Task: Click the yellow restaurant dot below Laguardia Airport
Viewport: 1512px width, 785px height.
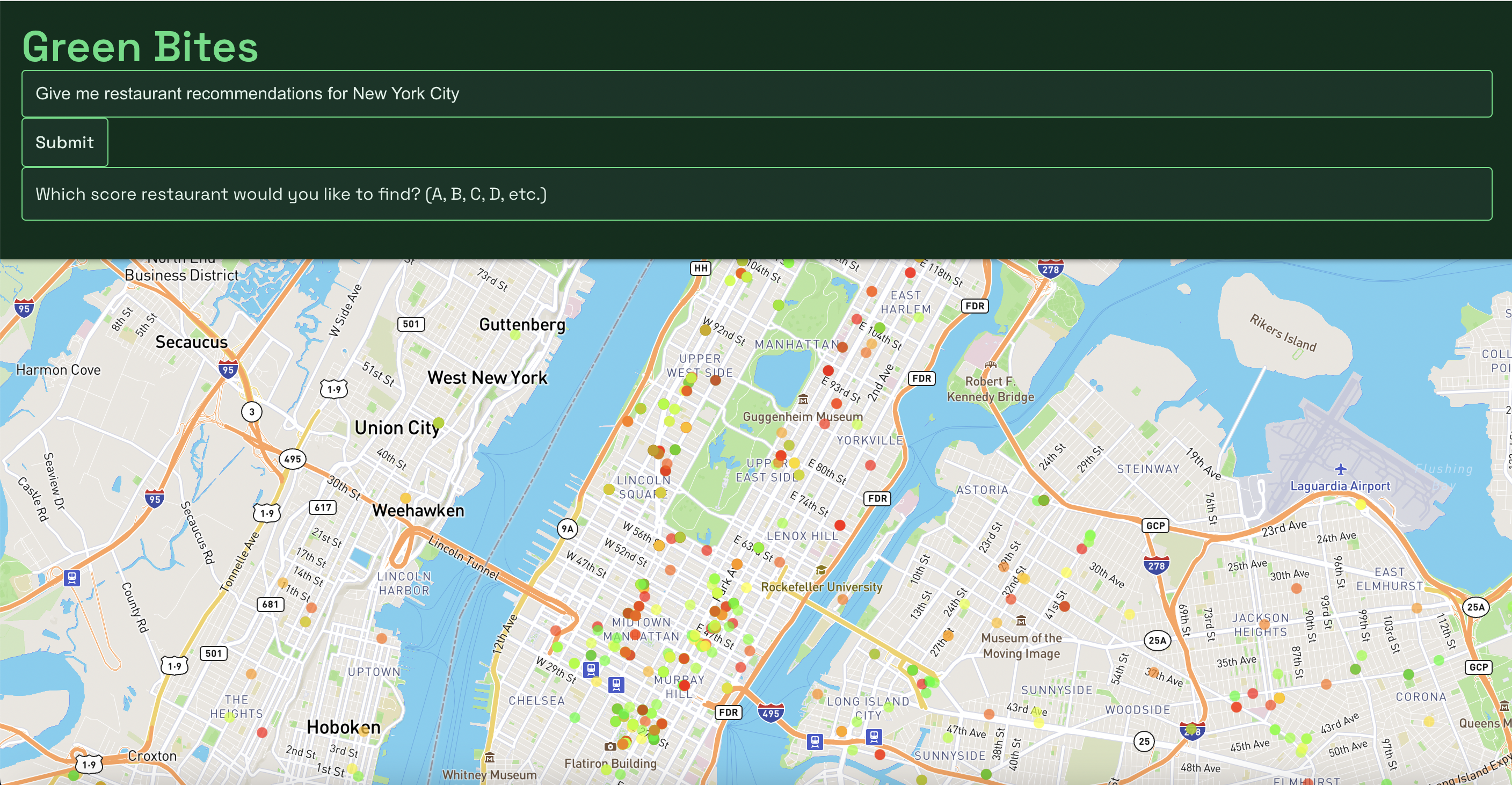Action: point(1361,504)
